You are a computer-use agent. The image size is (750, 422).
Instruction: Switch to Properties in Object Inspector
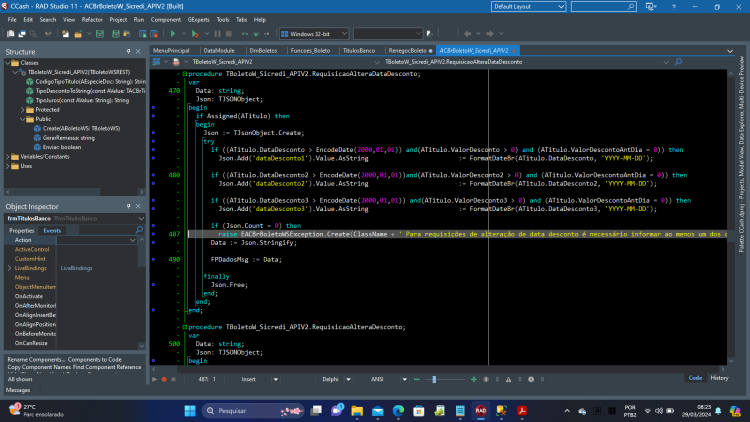[22, 231]
